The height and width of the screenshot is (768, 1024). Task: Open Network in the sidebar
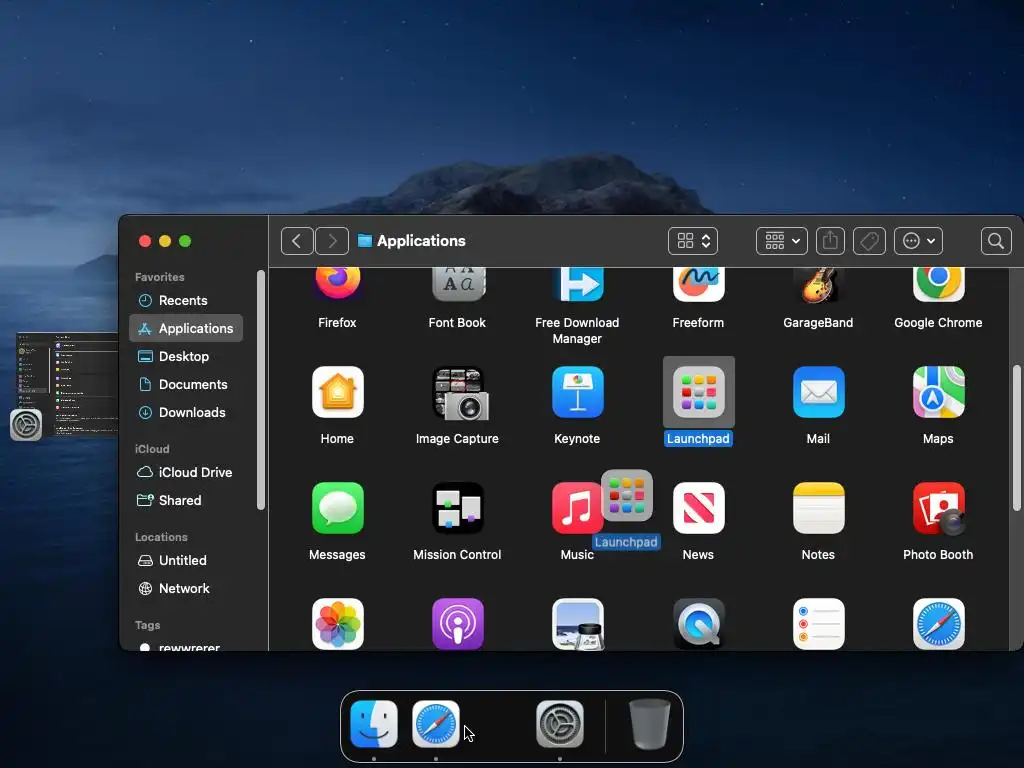click(x=186, y=588)
